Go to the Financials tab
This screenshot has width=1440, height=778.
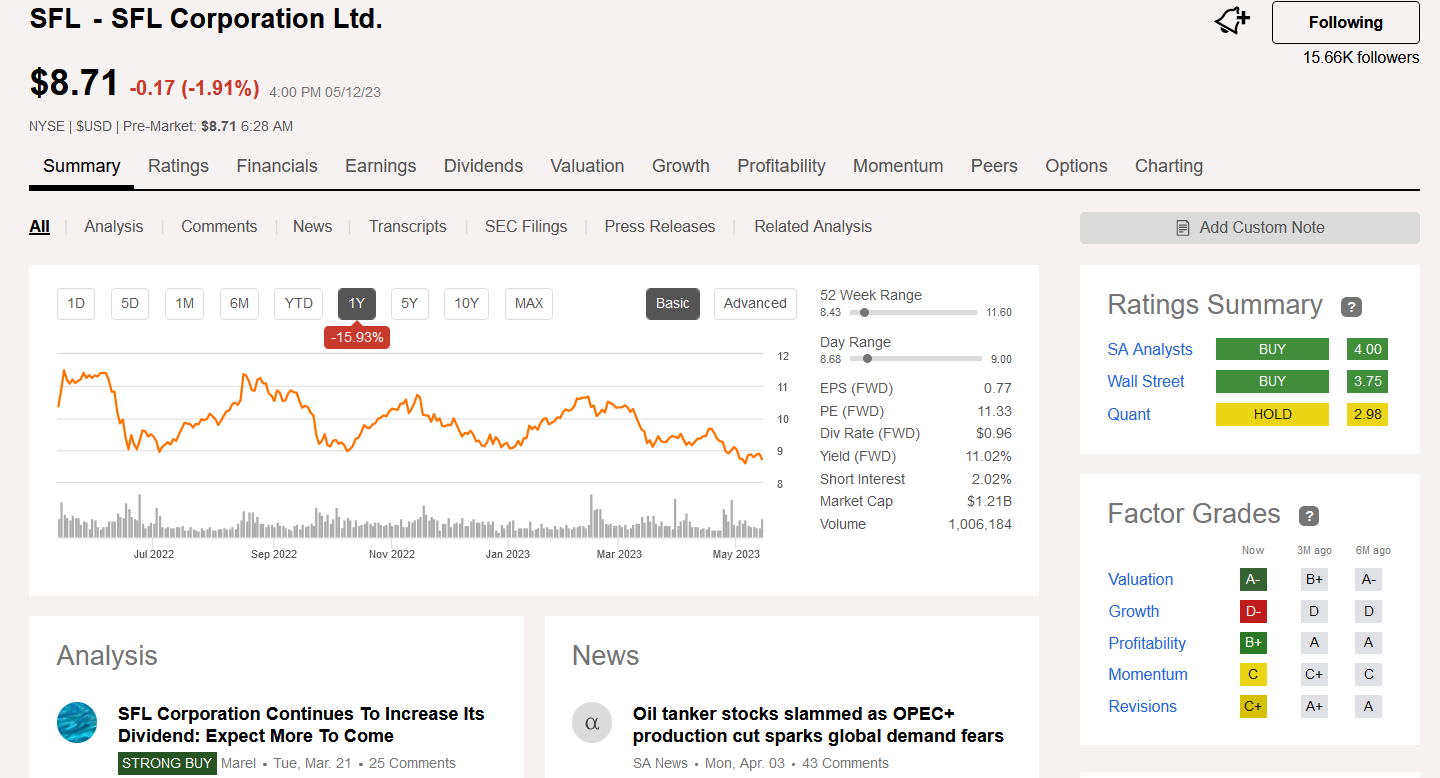click(277, 166)
